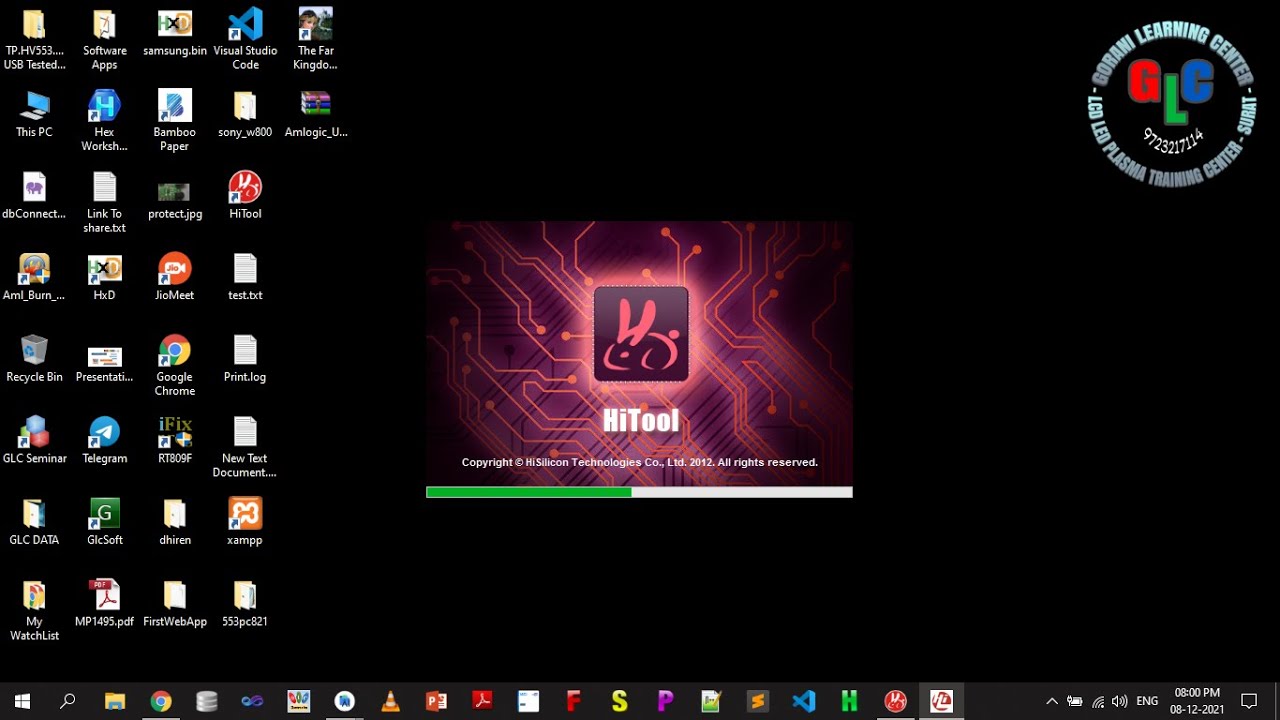The height and width of the screenshot is (720, 1280).
Task: Open File Explorer from the taskbar
Action: pyautogui.click(x=115, y=701)
